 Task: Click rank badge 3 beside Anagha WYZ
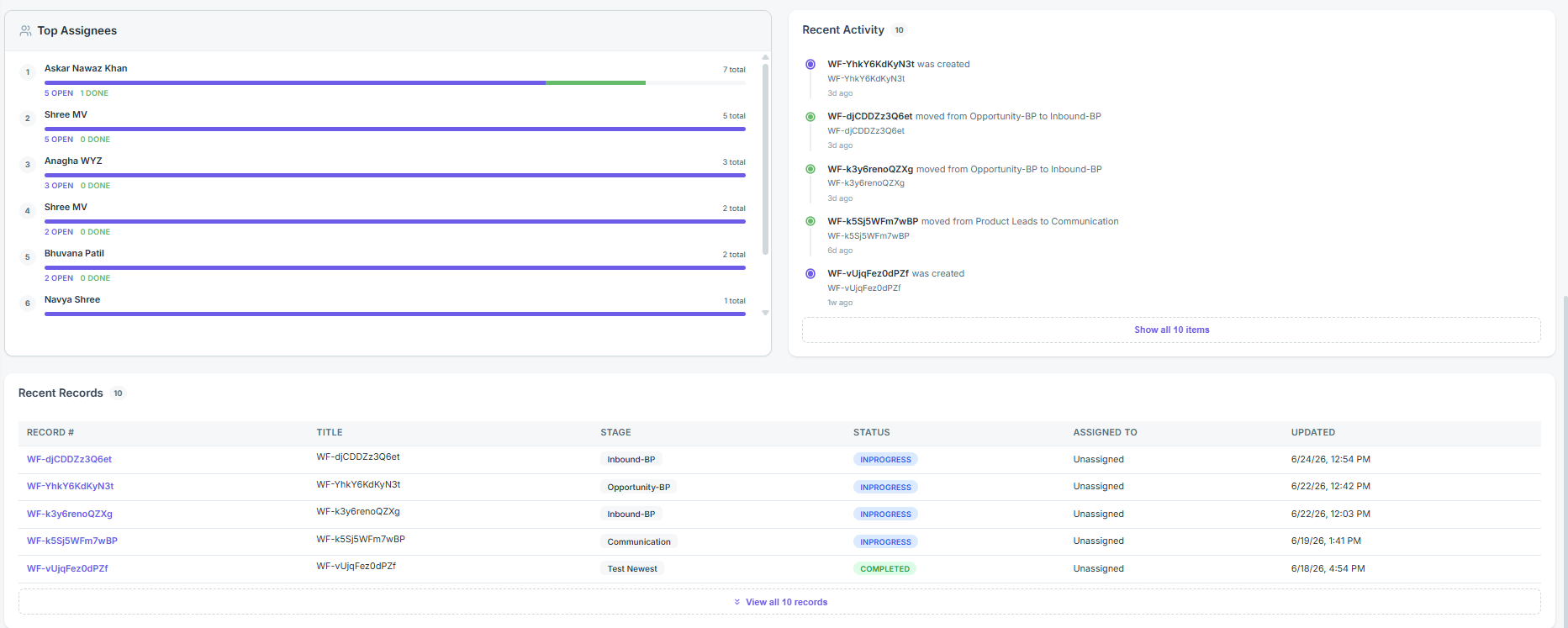click(x=28, y=165)
